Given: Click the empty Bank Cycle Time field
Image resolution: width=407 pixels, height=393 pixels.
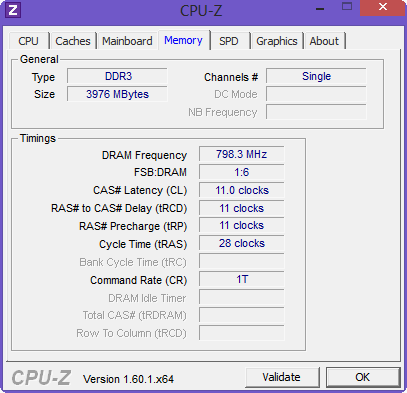Looking at the screenshot, I should (x=242, y=261).
